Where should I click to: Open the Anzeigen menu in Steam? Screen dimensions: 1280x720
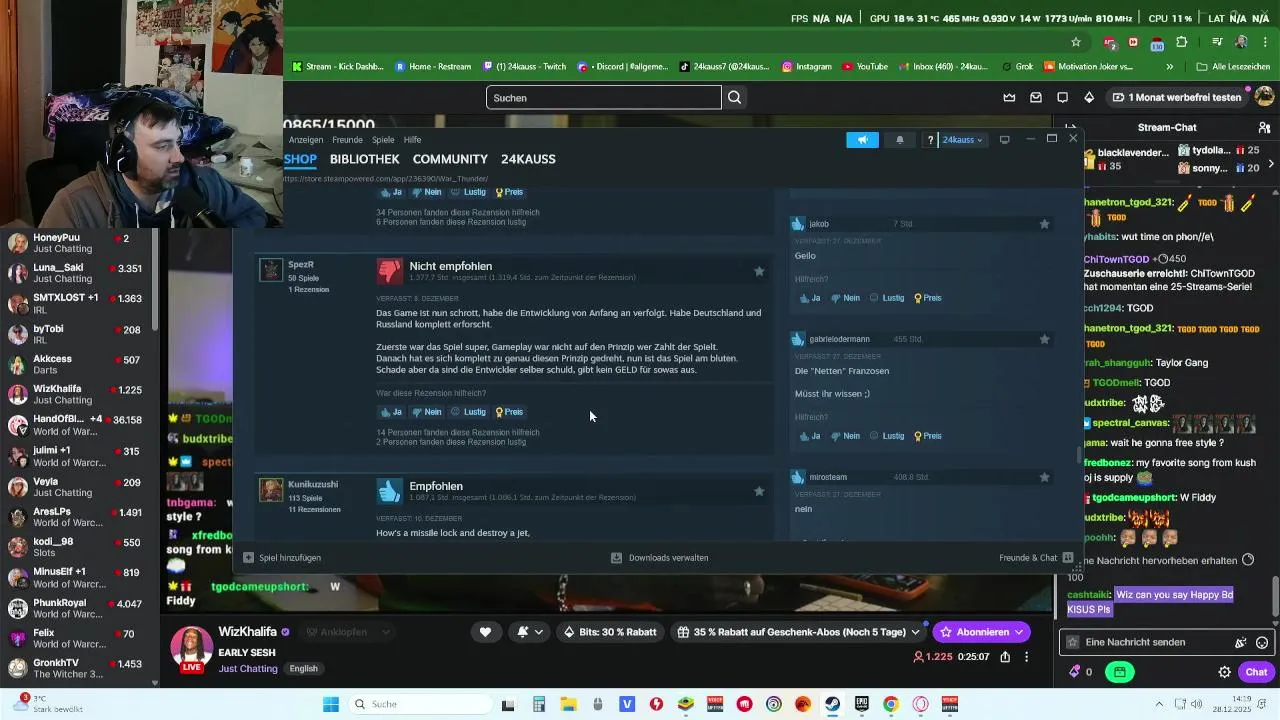click(x=306, y=140)
